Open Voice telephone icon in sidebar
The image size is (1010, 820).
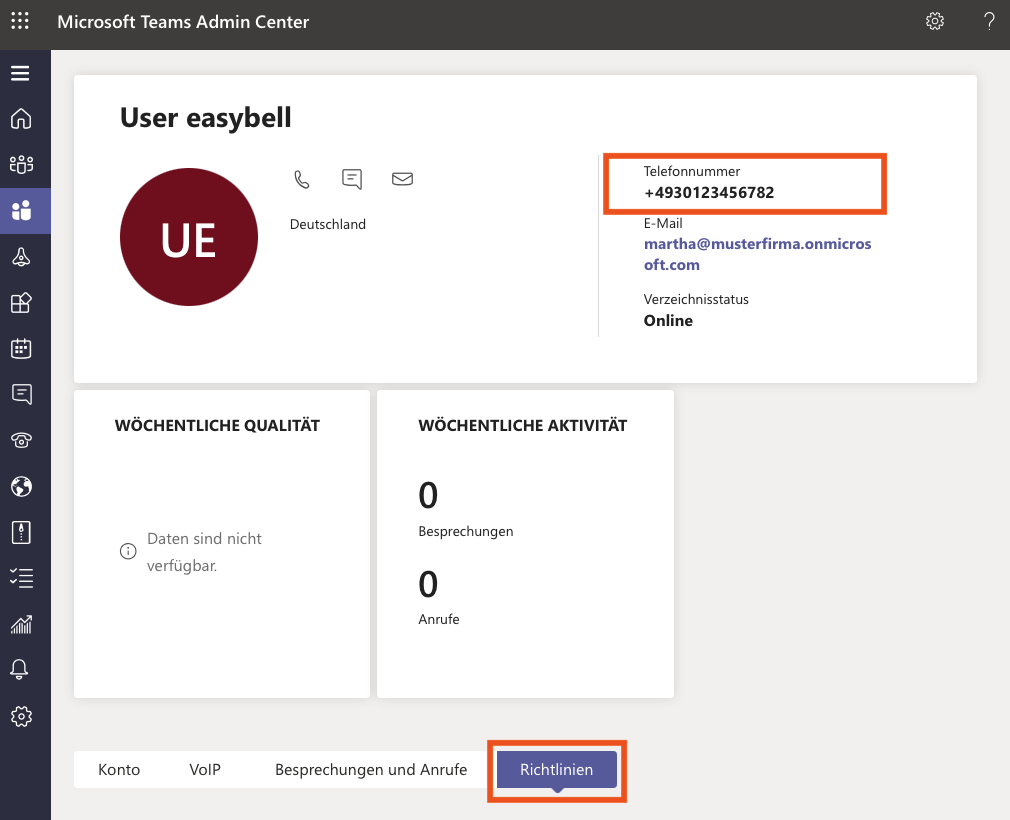point(21,441)
